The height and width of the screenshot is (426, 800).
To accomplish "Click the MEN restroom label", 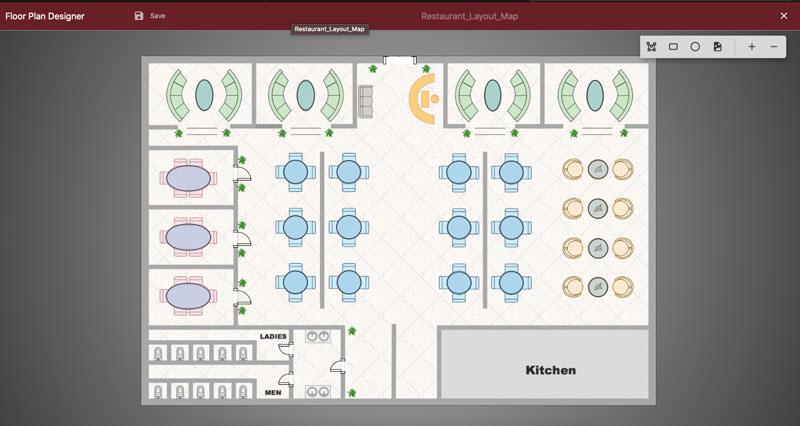I will (272, 392).
